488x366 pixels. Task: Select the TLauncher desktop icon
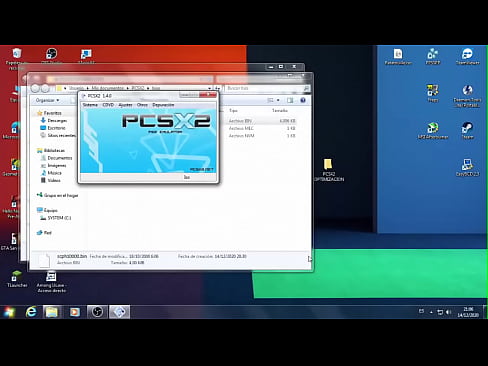click(17, 279)
